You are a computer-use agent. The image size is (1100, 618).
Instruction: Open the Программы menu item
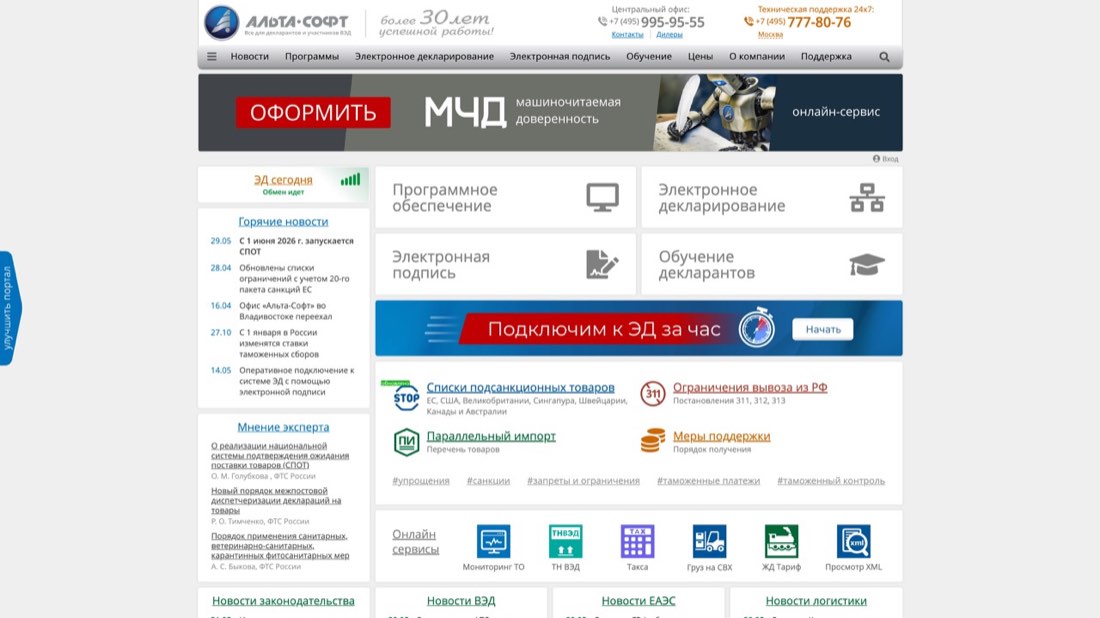pyautogui.click(x=311, y=57)
